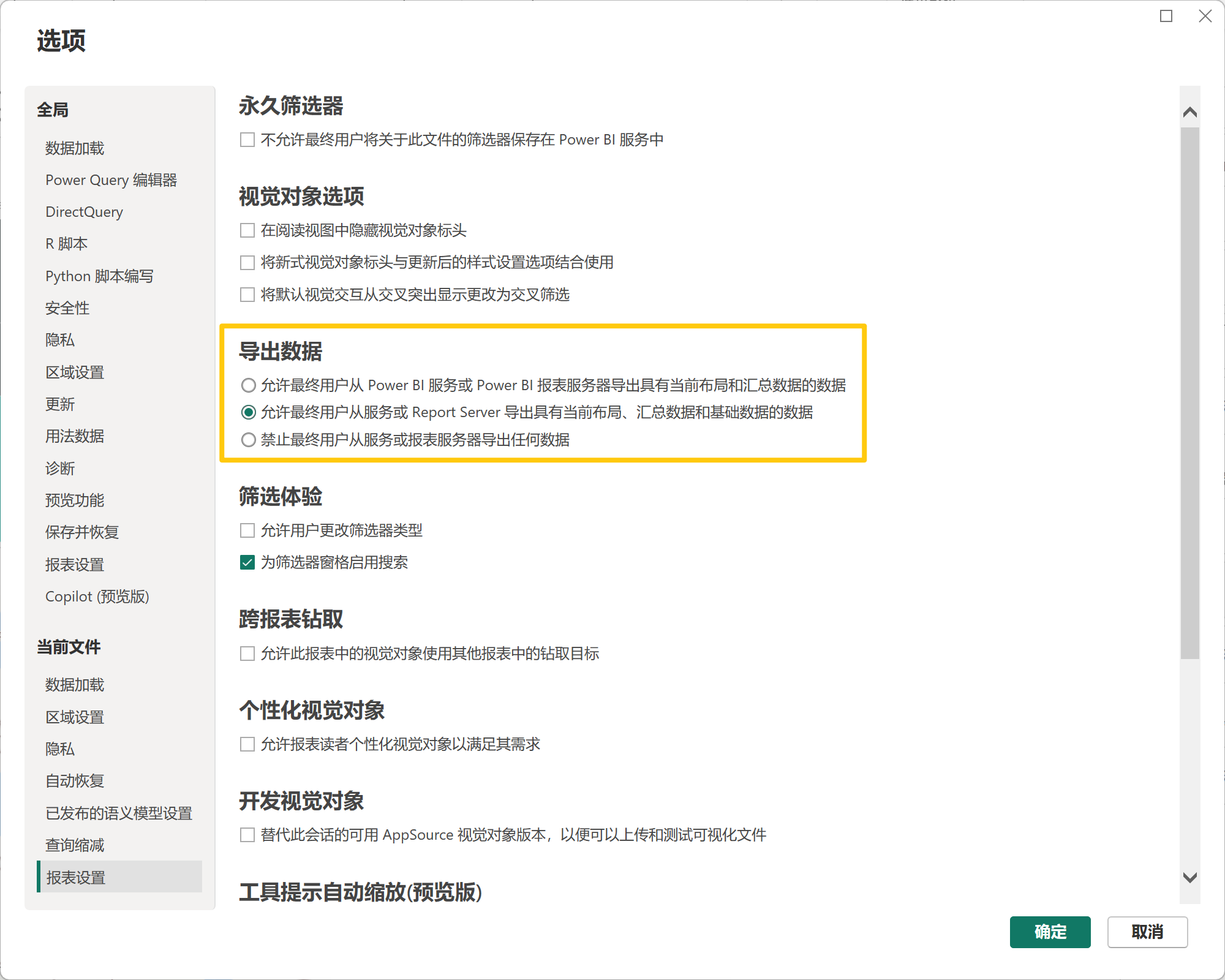Select 安全性 in the sidebar
The height and width of the screenshot is (980, 1225).
pos(67,308)
